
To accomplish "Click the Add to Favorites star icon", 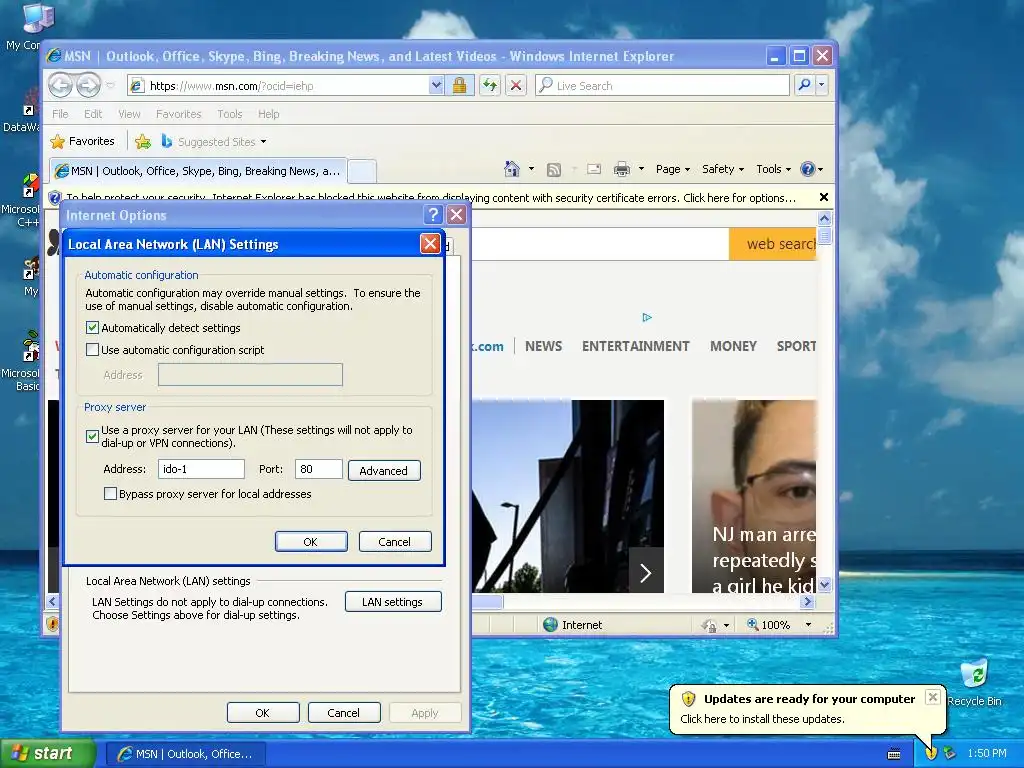I will [143, 141].
